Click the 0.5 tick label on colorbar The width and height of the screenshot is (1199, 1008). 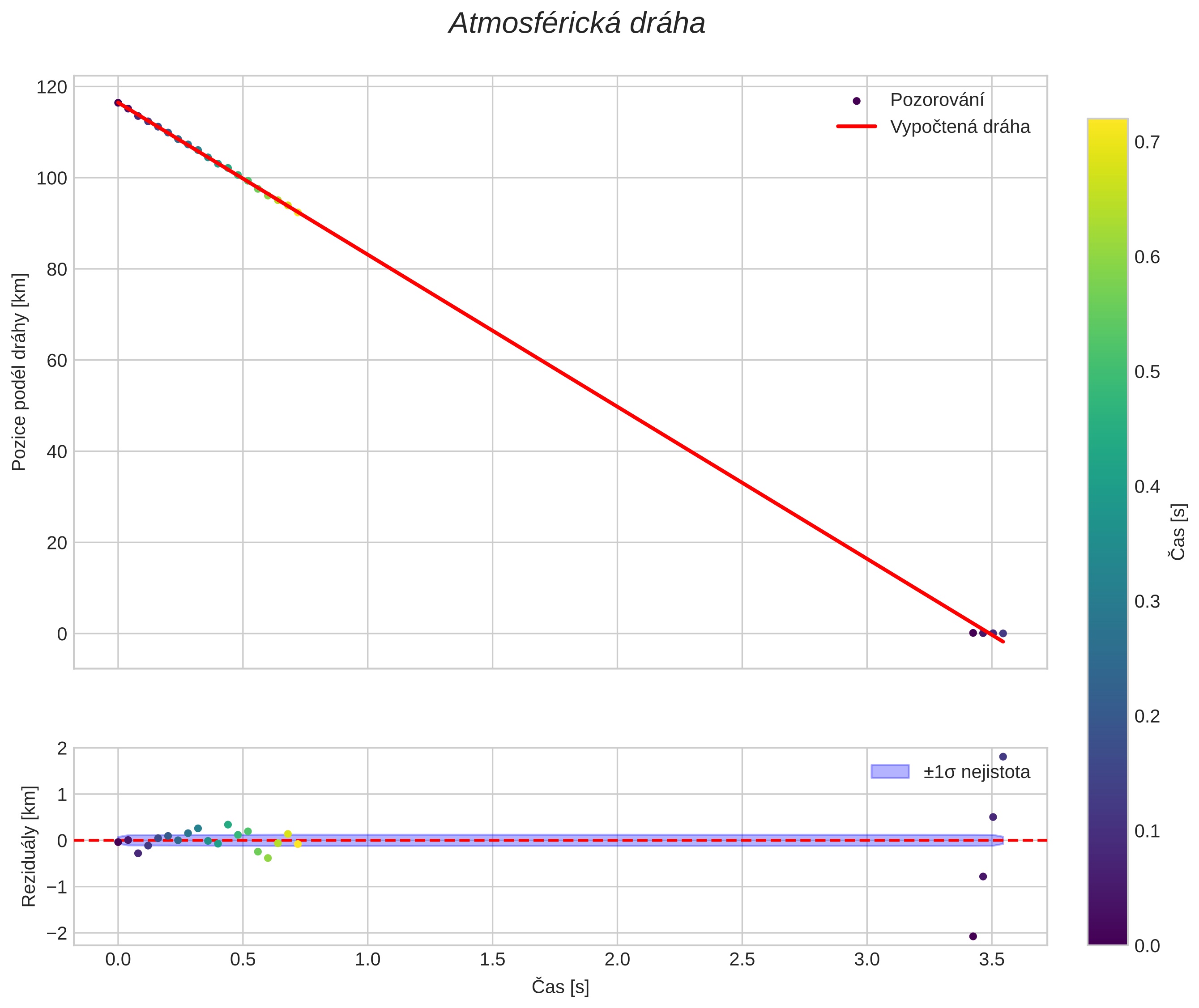pos(1147,372)
